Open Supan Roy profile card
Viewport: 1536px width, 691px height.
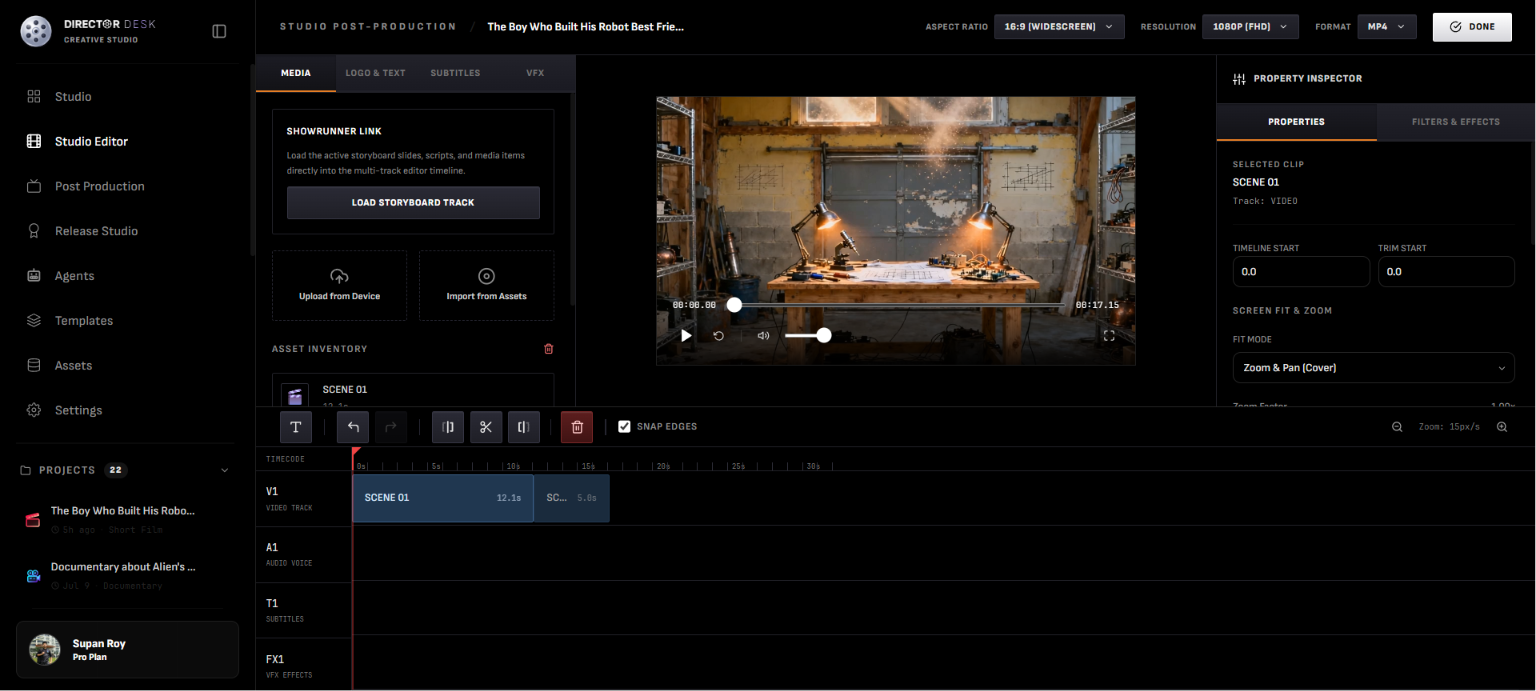[x=127, y=650]
